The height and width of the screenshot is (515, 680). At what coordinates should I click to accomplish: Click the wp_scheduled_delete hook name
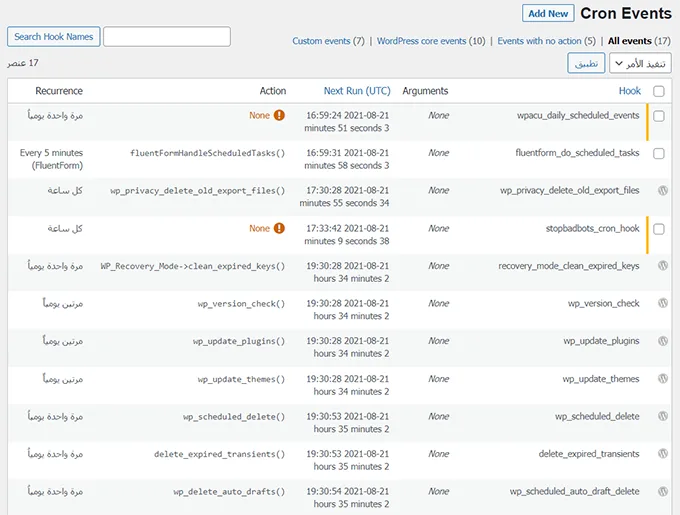click(597, 416)
